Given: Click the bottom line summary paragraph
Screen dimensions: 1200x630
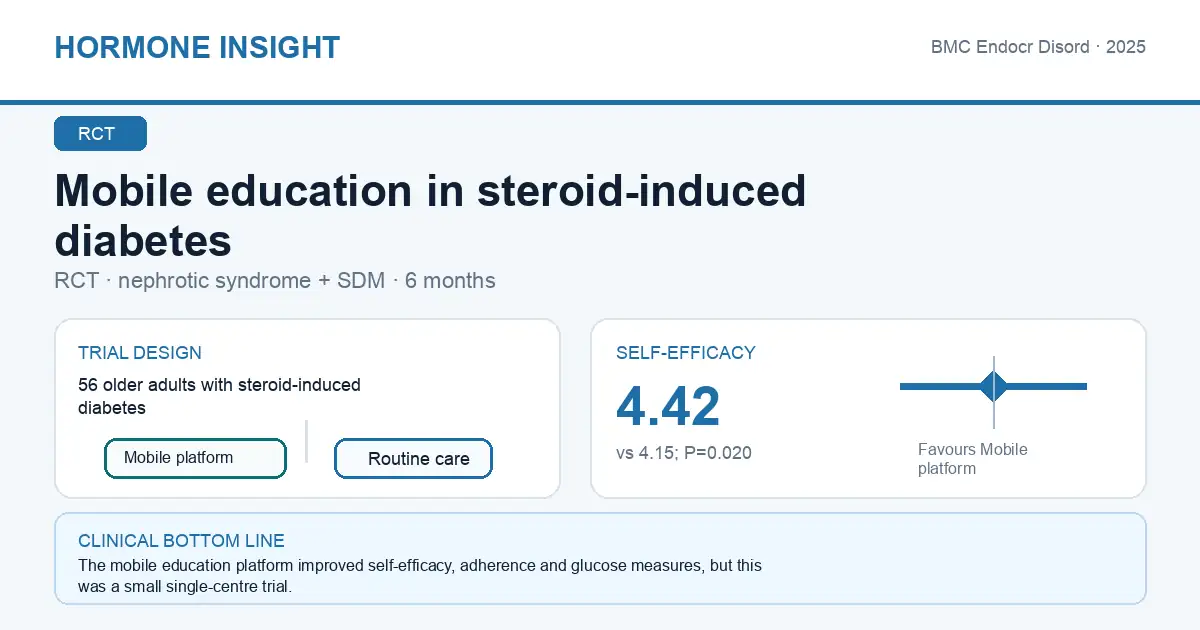Looking at the screenshot, I should click(420, 577).
